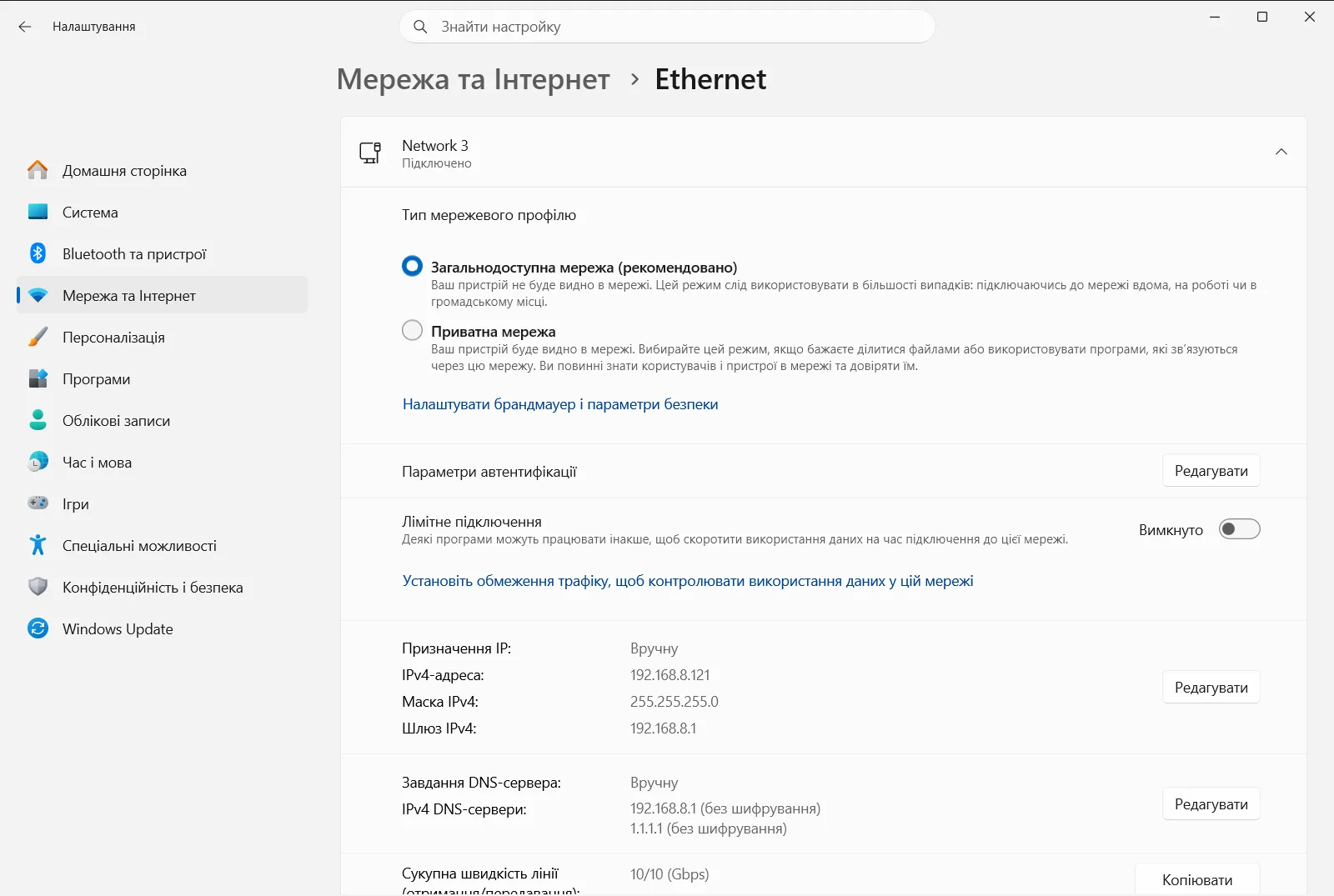
Task: Click the Time and language globe icon
Action: [38, 462]
